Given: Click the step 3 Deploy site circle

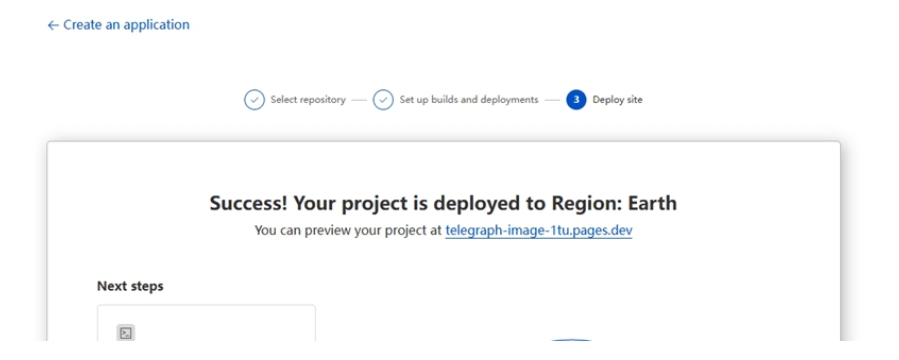Looking at the screenshot, I should pyautogui.click(x=576, y=100).
